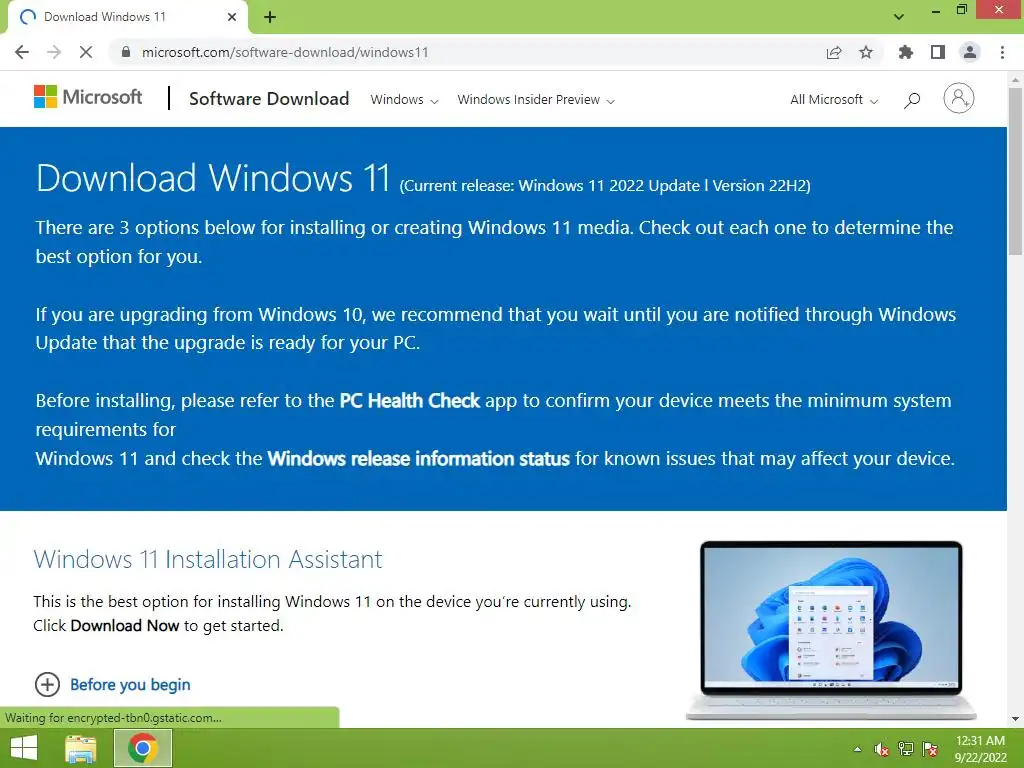Sign in with the account icon
Viewport: 1024px width, 768px height.
coord(959,99)
